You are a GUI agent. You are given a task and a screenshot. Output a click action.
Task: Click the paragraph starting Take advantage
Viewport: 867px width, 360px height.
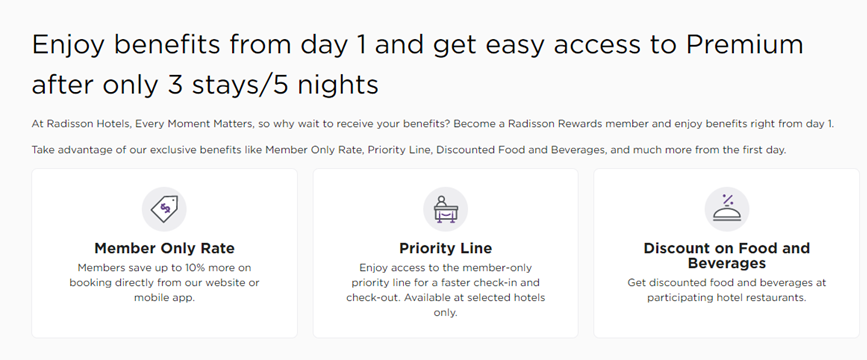(x=409, y=150)
